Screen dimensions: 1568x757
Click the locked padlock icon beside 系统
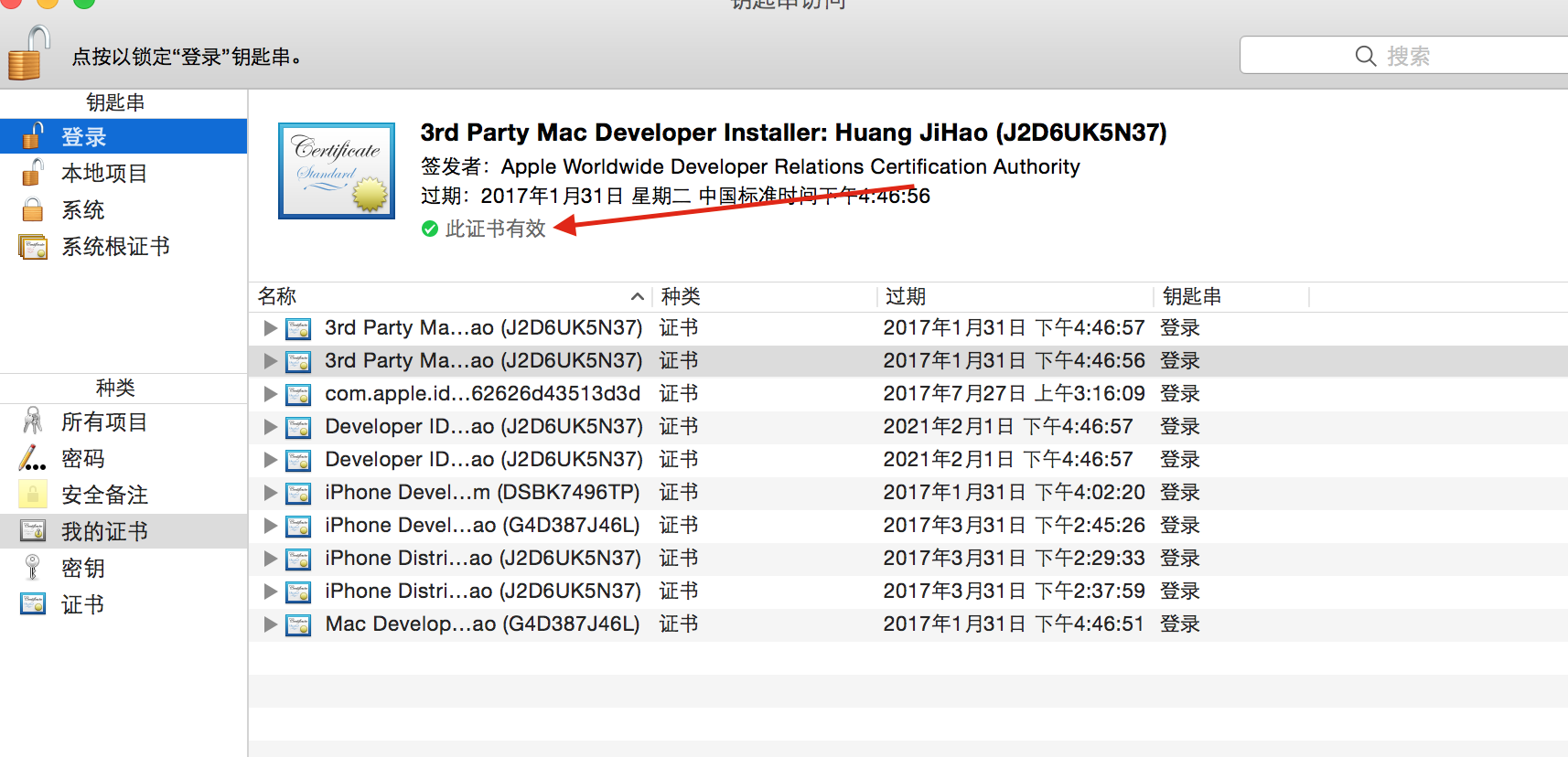(33, 209)
